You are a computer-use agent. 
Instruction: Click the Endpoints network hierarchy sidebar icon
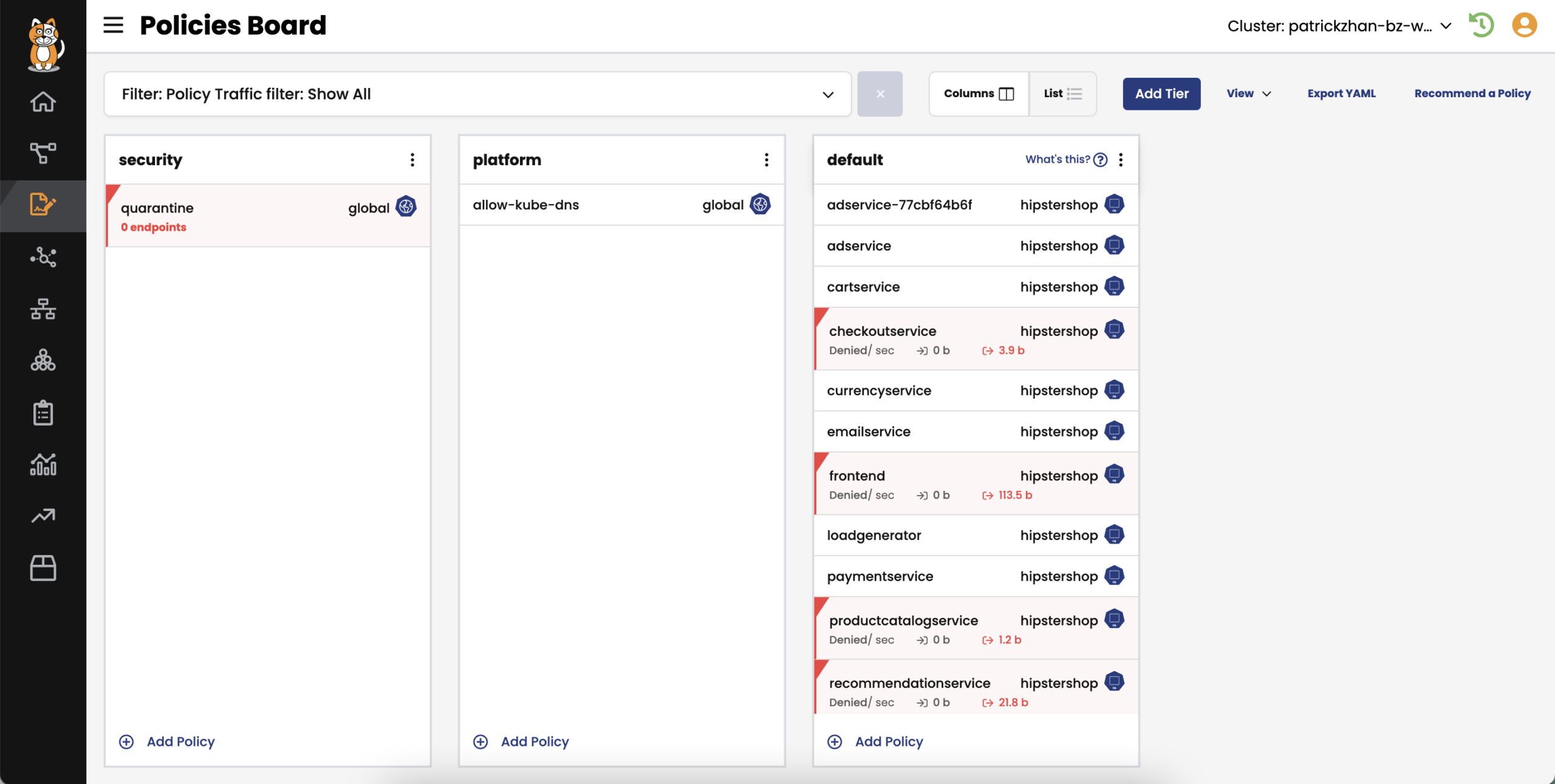pyautogui.click(x=43, y=309)
